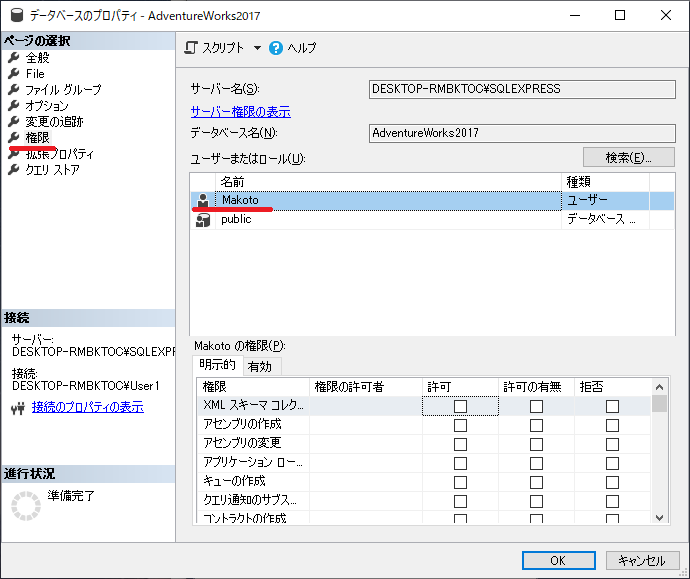
Task: Check 許可 for キューの作成
Action: pyautogui.click(x=460, y=482)
